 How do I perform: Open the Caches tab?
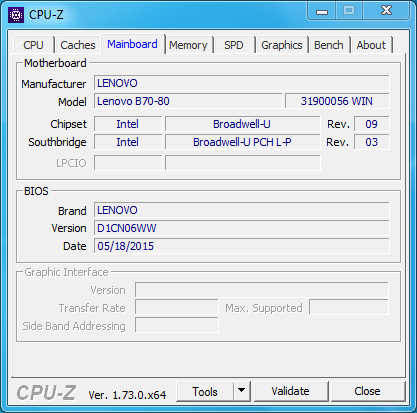click(x=78, y=45)
